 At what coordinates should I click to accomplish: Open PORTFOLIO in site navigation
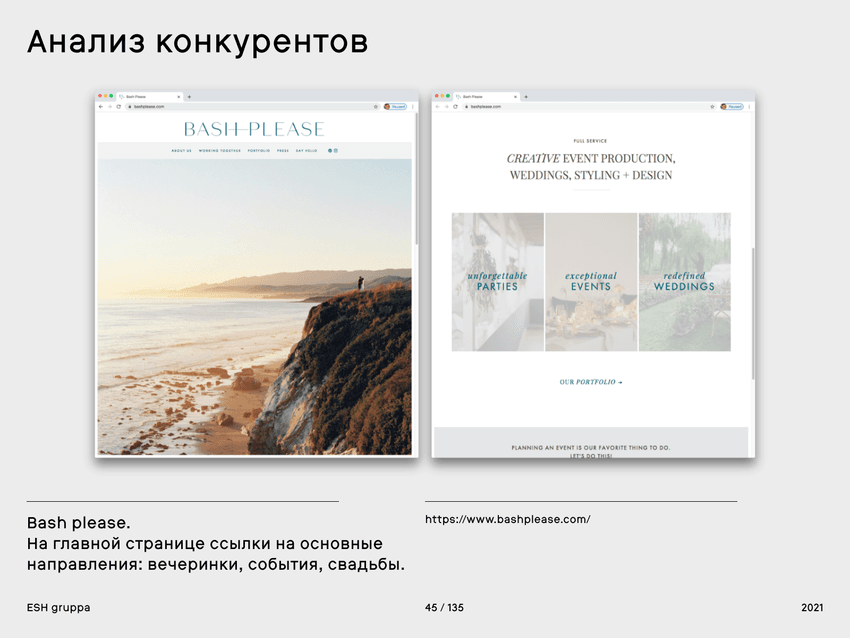click(259, 150)
